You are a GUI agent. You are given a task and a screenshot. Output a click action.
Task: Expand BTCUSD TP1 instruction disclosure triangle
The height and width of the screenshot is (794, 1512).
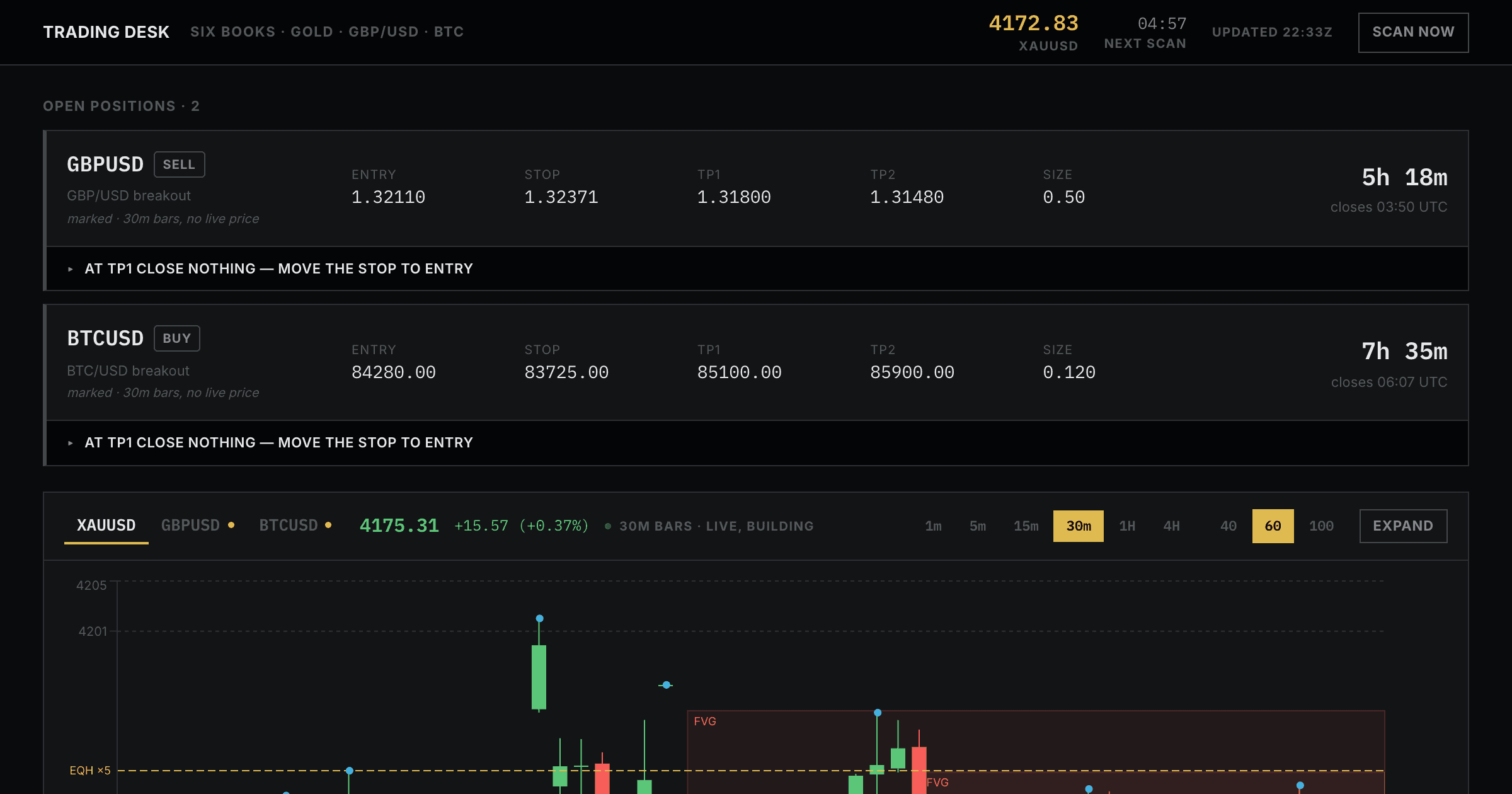(x=71, y=443)
